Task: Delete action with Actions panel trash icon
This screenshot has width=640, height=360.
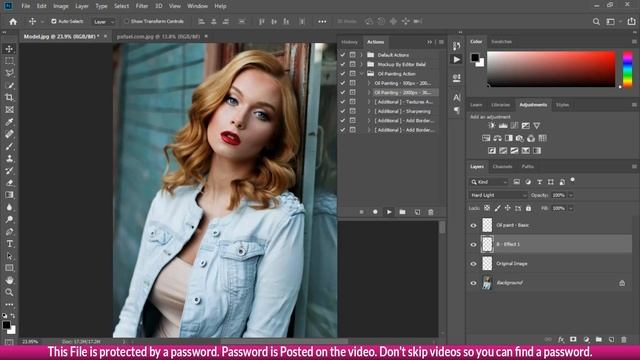Action: (x=431, y=212)
